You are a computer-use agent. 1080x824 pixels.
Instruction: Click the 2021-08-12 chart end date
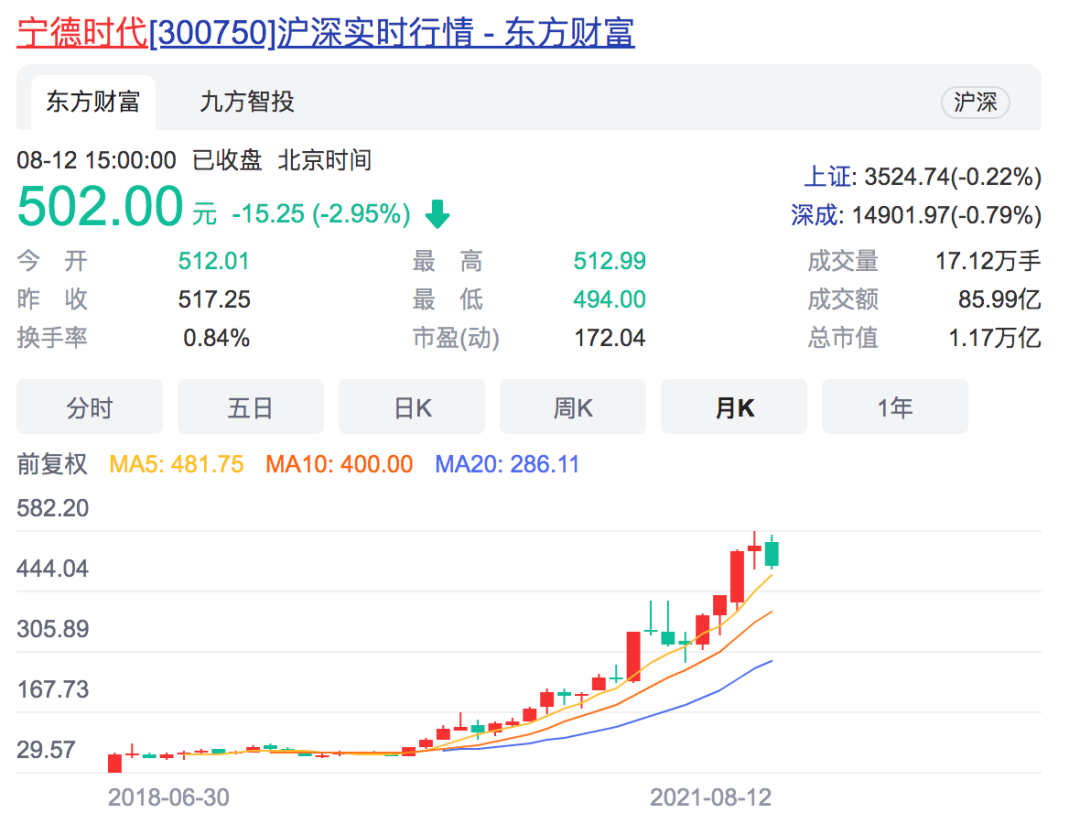tap(711, 798)
